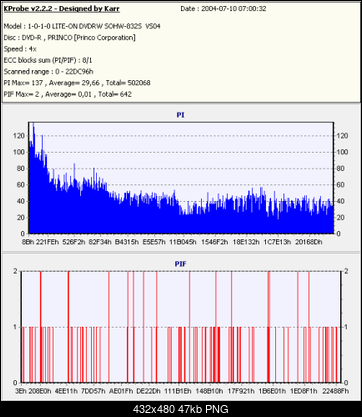Click the PI chart title
Viewport: 362px width, 417px height.
tap(180, 115)
